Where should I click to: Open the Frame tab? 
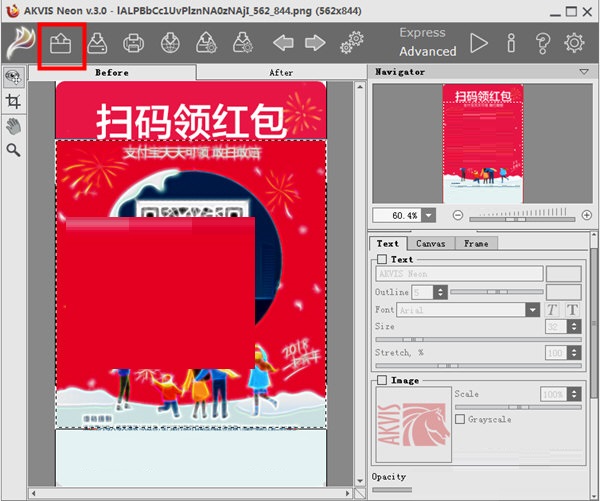(476, 243)
